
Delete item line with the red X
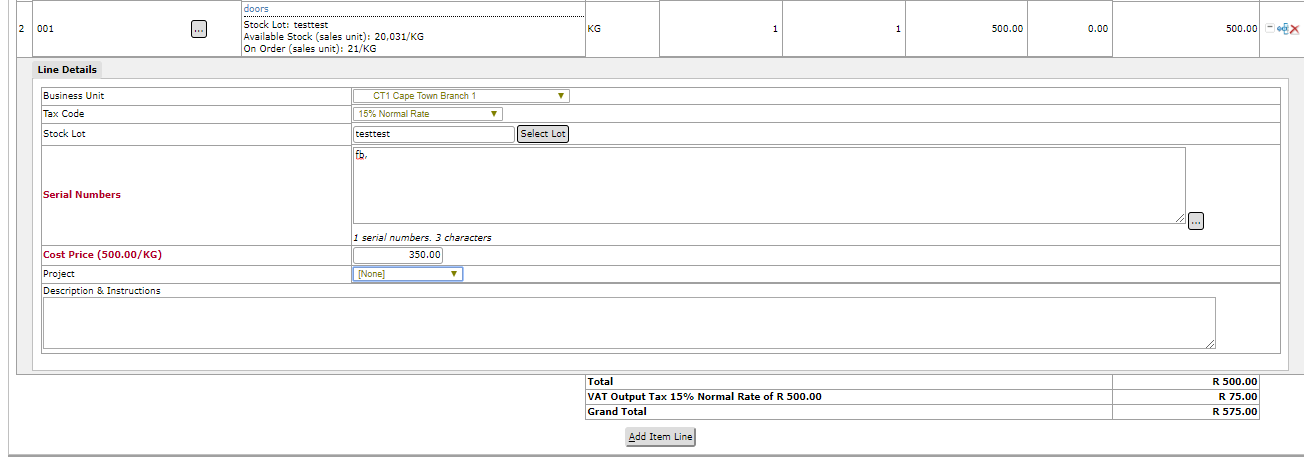[1294, 29]
